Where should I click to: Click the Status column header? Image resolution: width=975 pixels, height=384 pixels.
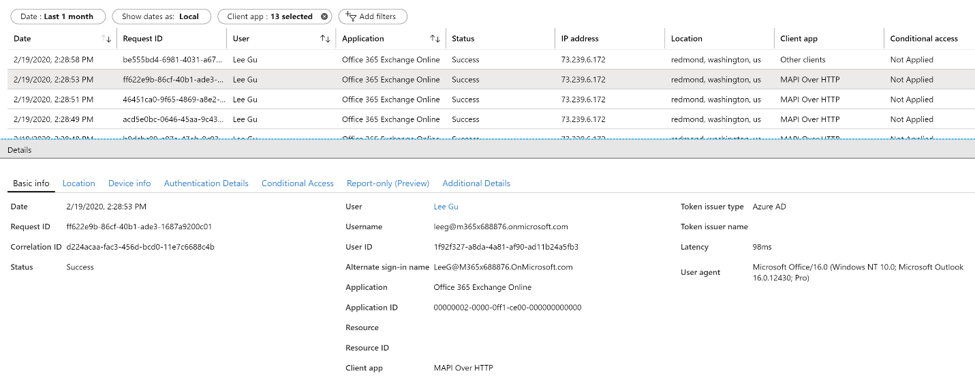coord(463,39)
